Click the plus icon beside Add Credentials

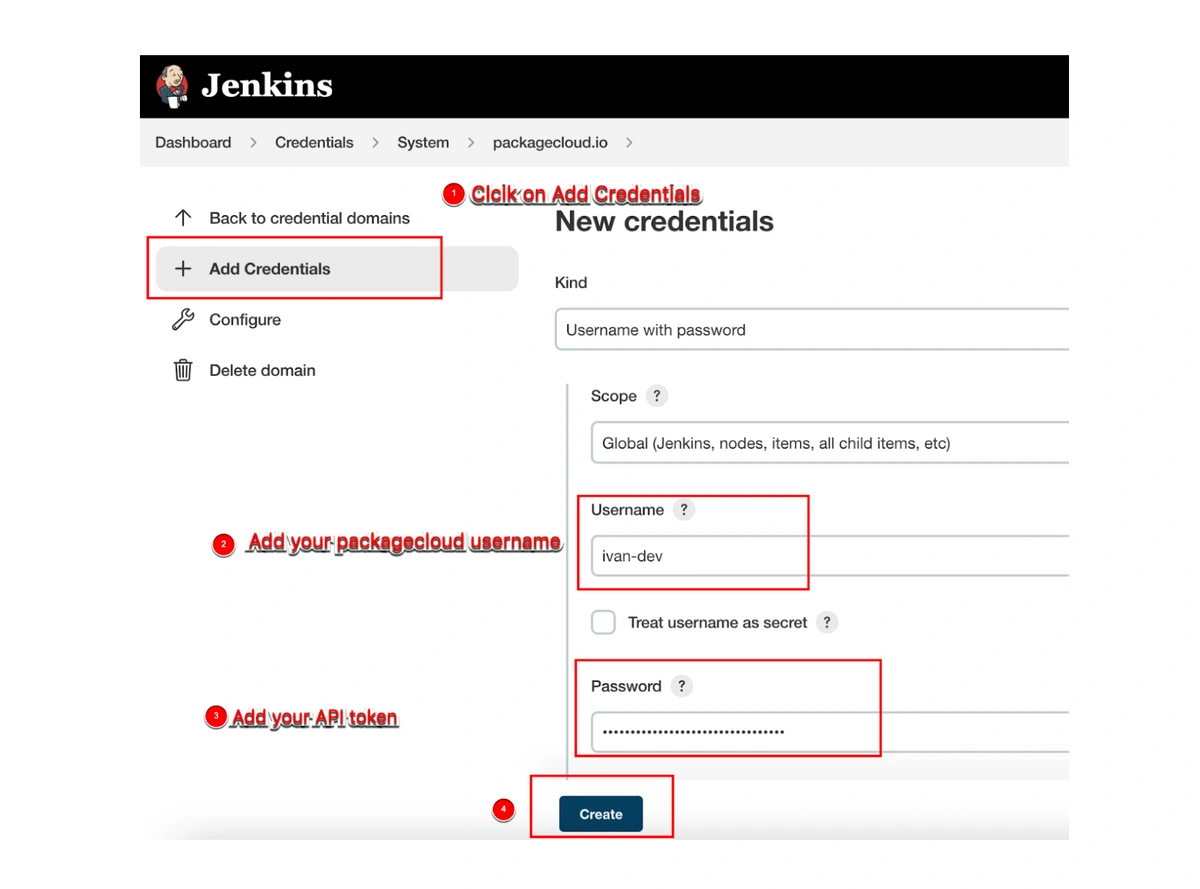[183, 269]
